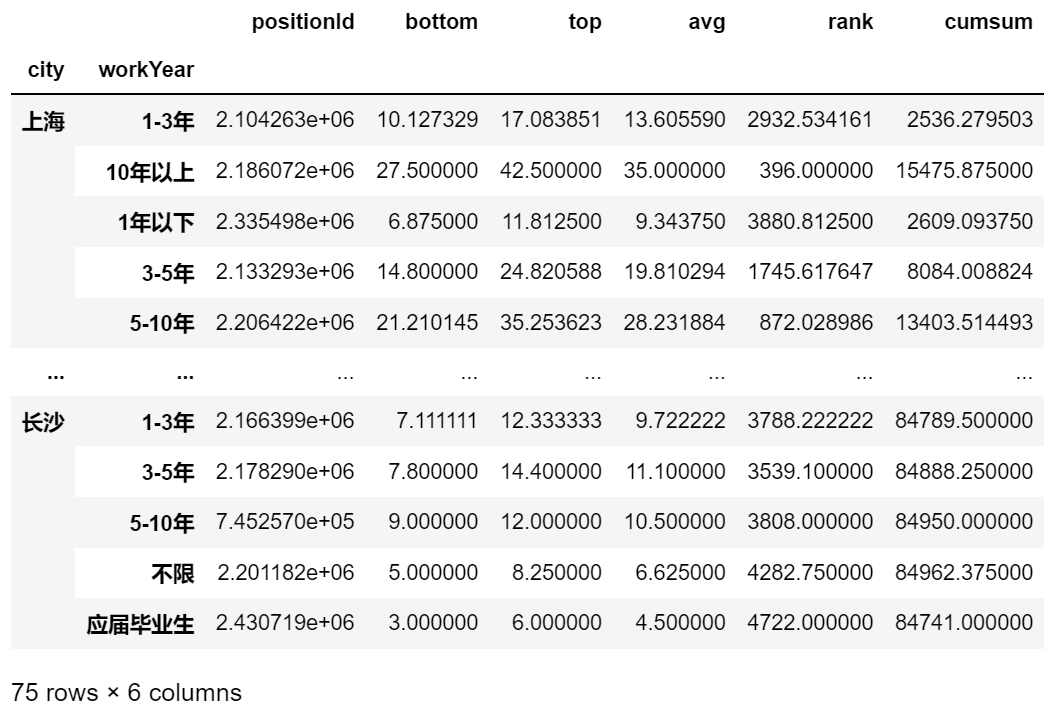Select the 长沙 city row label

coord(43,422)
